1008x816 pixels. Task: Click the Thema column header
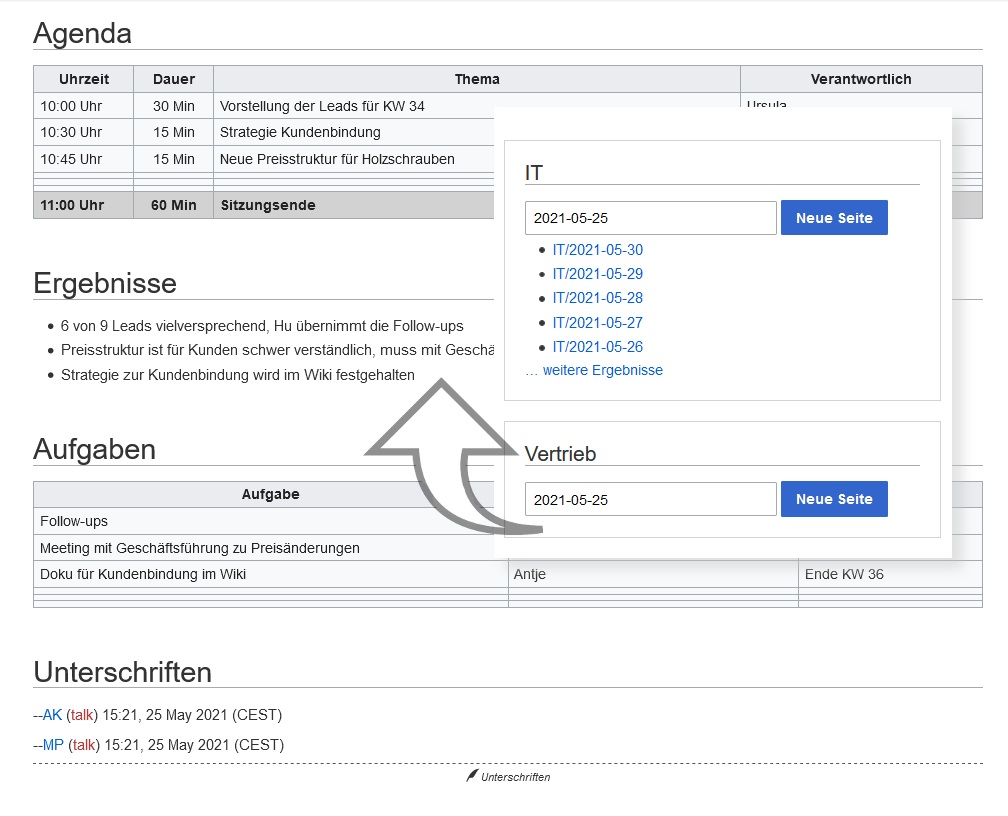click(477, 79)
